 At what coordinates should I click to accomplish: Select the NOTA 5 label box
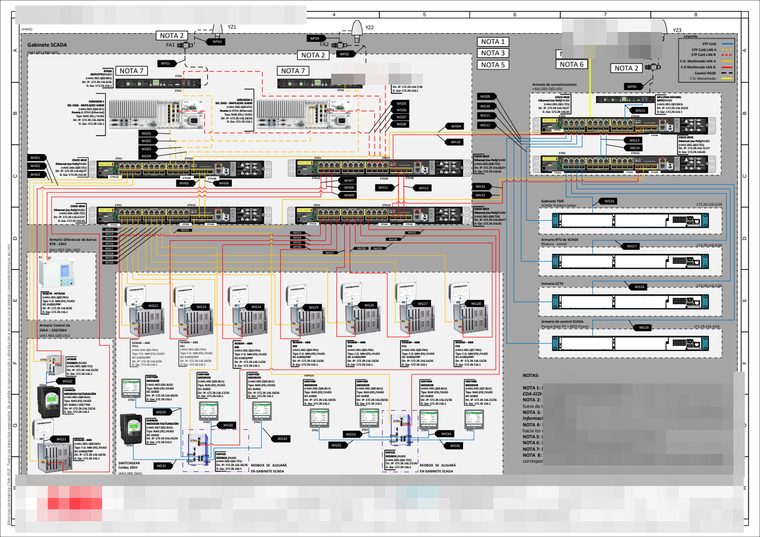tap(493, 64)
